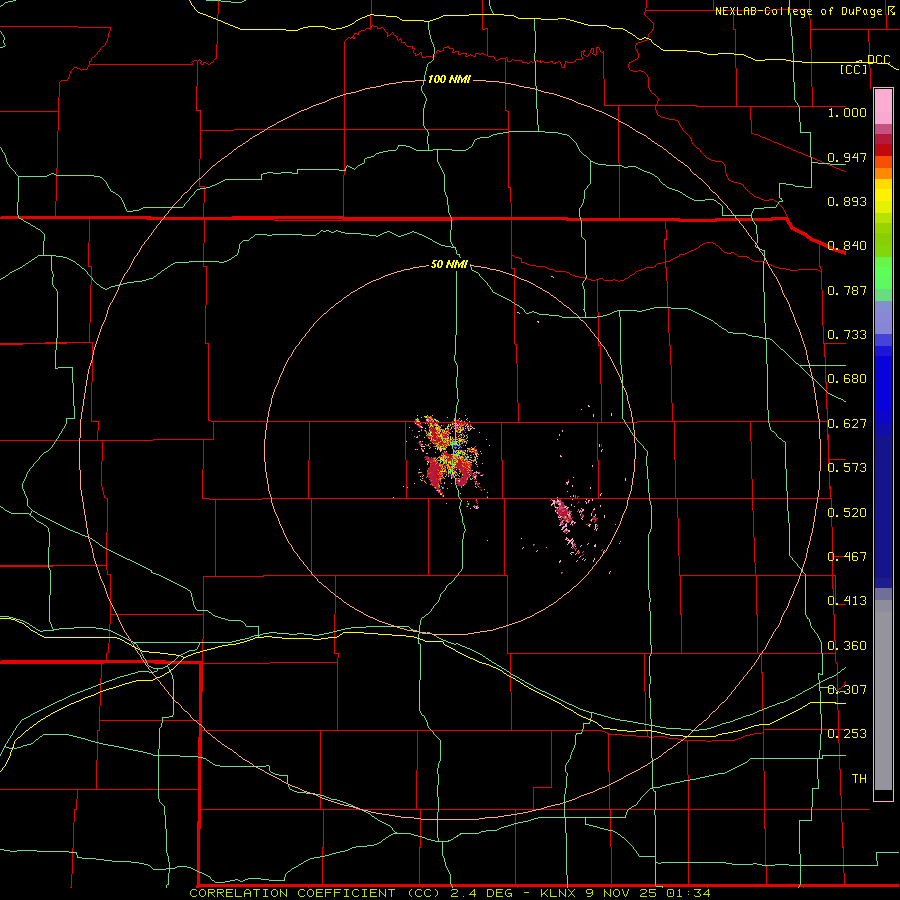Click the 0.307 value on color scale
The image size is (900, 900).
point(847,689)
